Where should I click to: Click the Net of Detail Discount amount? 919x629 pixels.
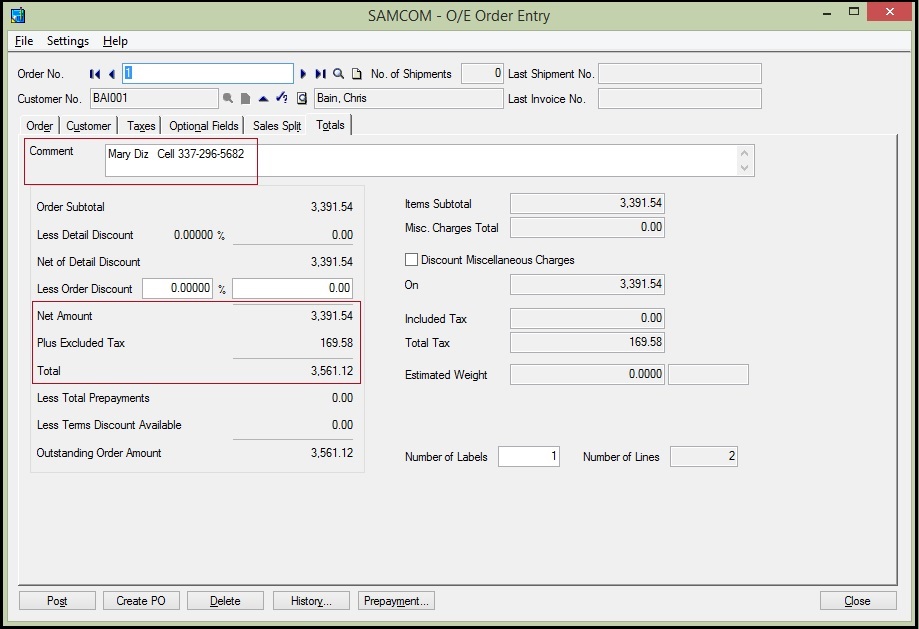[332, 262]
